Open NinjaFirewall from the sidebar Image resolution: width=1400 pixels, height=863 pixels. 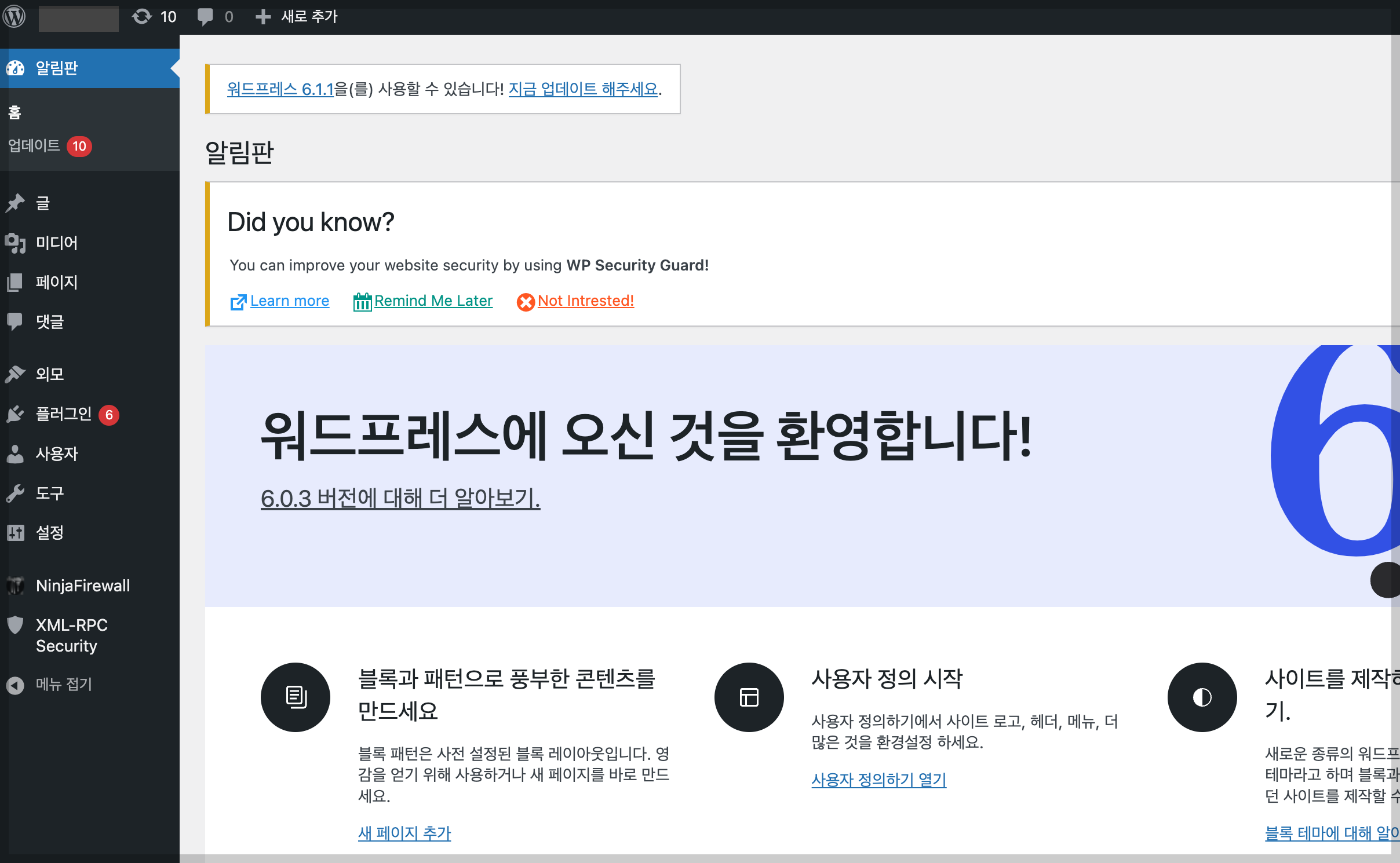(x=82, y=586)
